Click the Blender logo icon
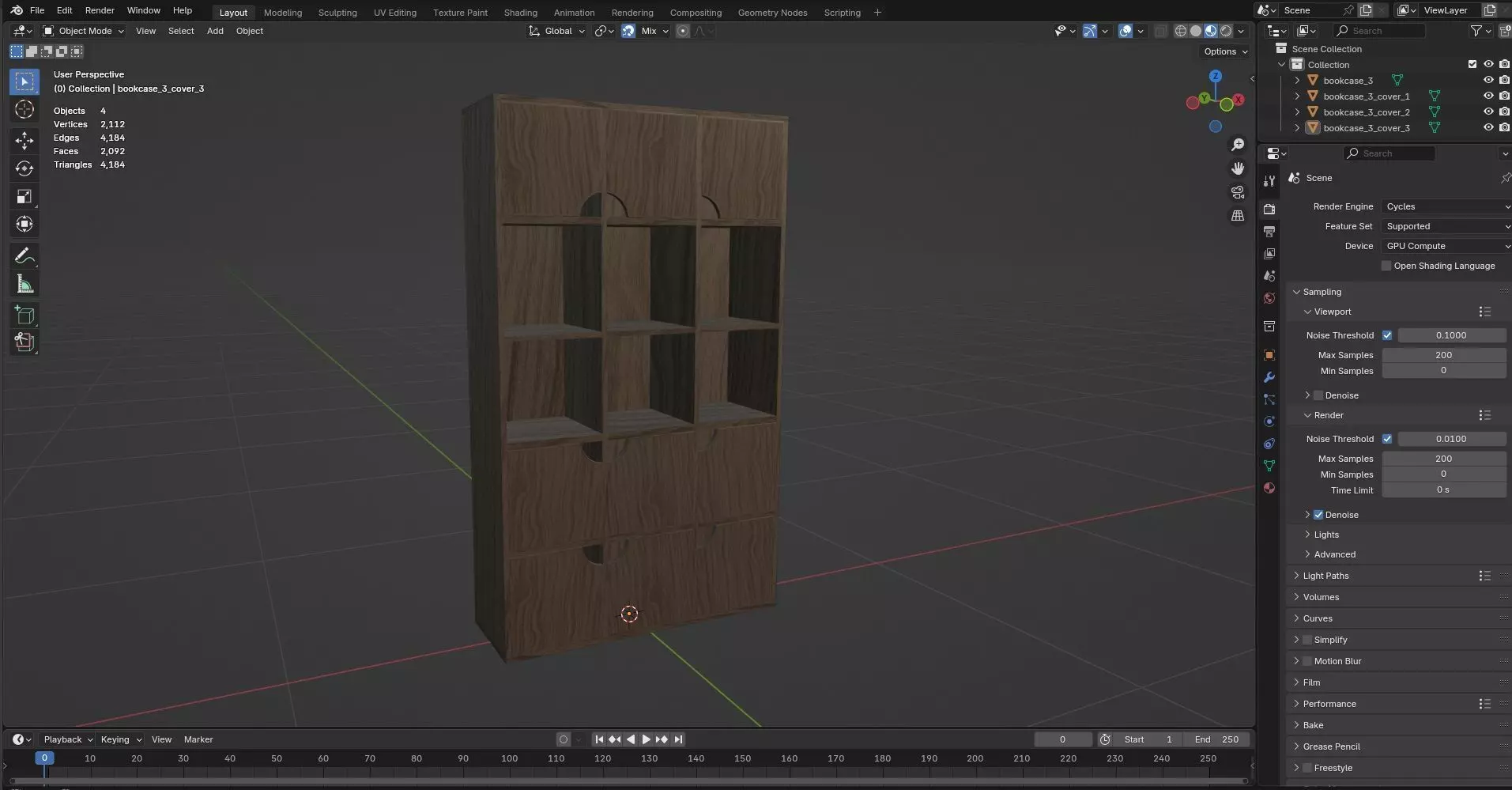Screen dimensions: 1512x790 [16, 10]
